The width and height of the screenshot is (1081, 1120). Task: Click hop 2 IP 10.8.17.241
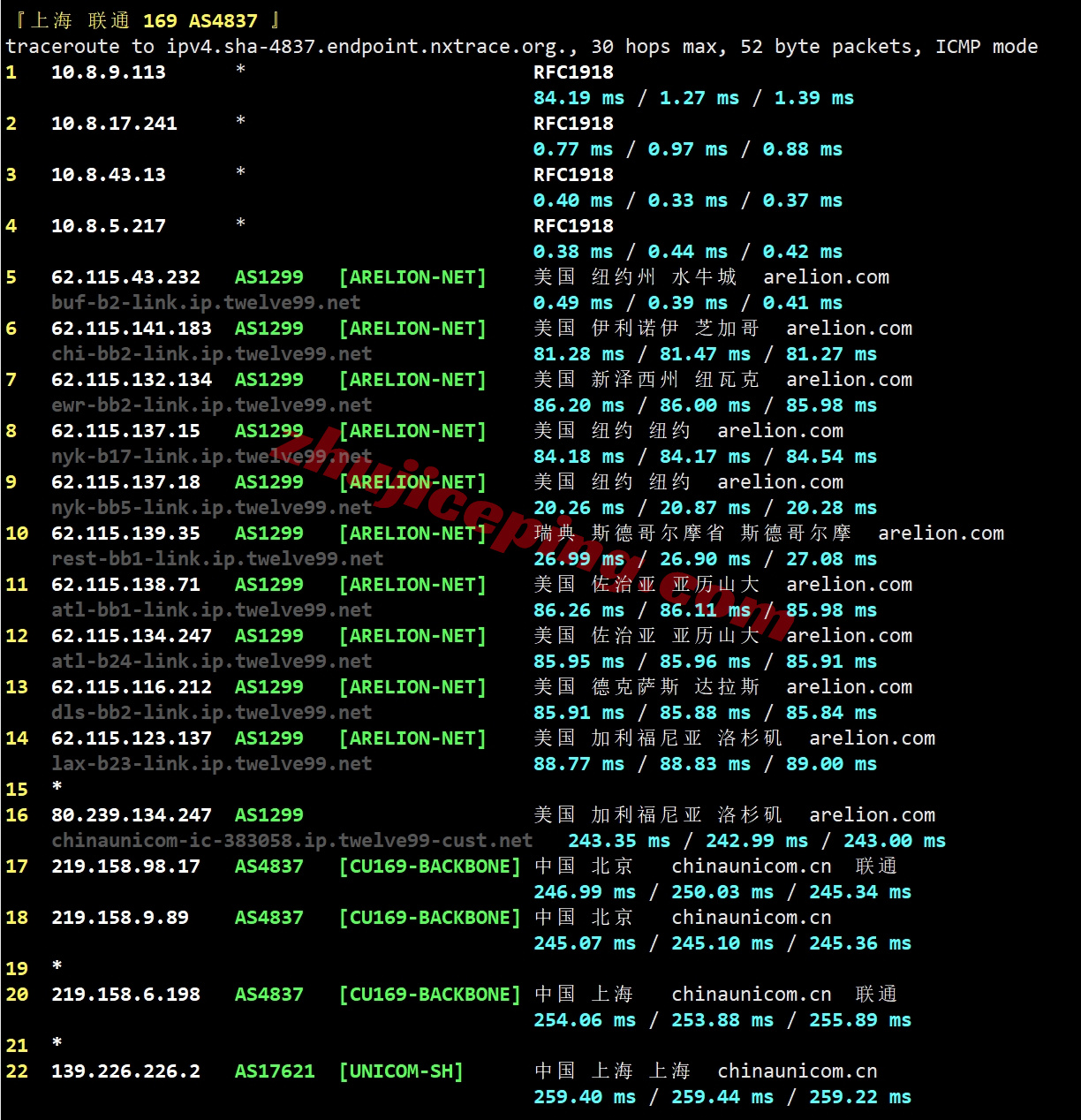click(x=114, y=124)
